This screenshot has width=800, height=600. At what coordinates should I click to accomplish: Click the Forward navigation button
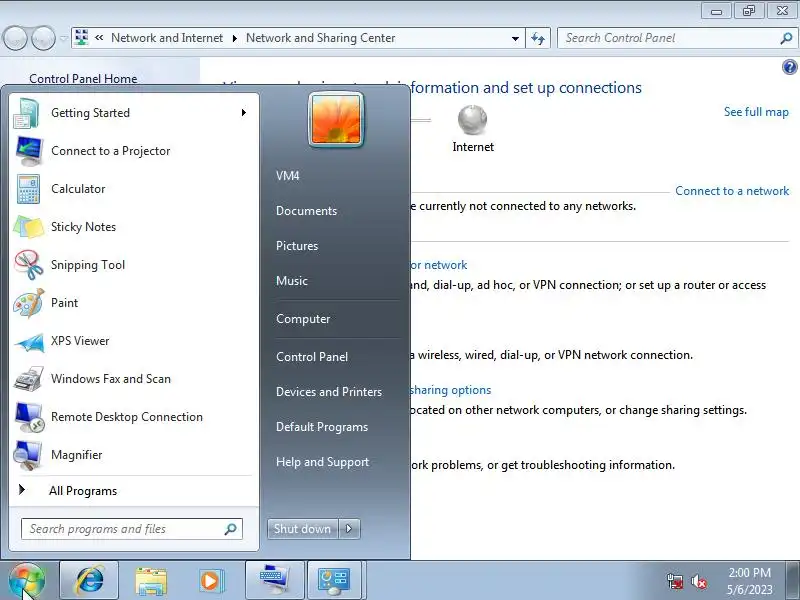(43, 38)
